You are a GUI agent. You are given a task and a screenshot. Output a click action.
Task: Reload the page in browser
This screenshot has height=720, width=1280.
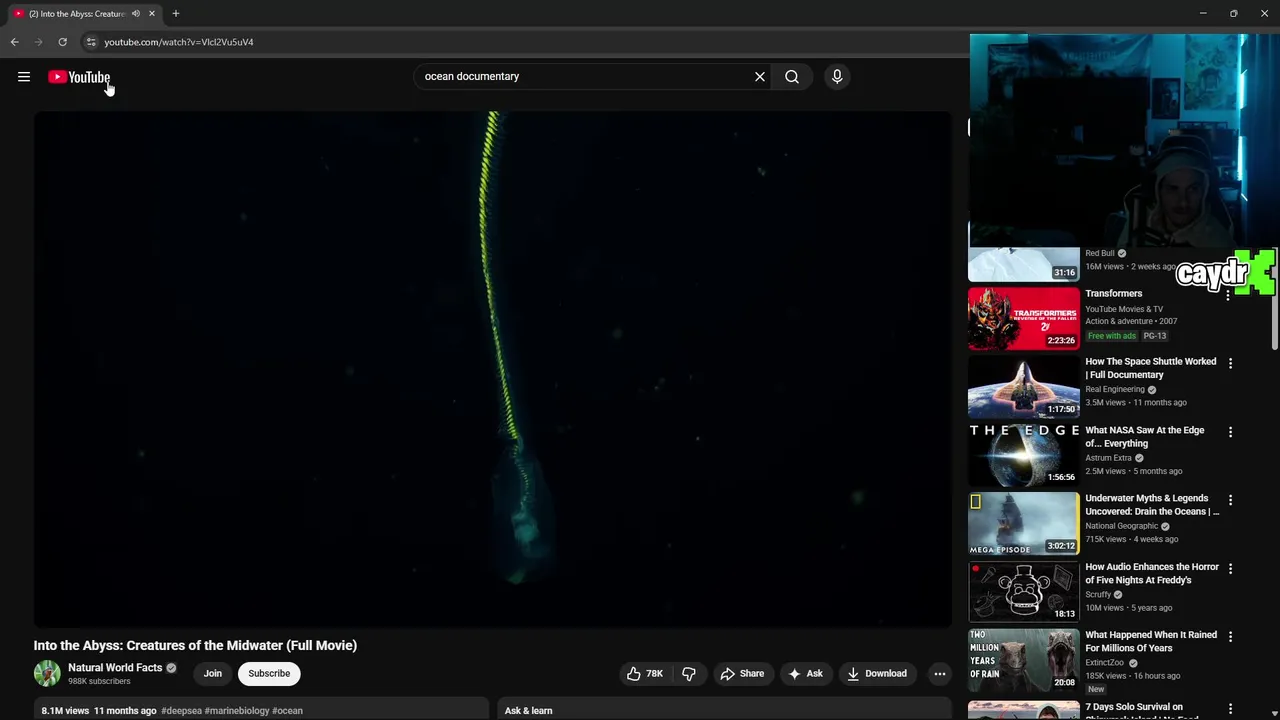pyautogui.click(x=62, y=42)
